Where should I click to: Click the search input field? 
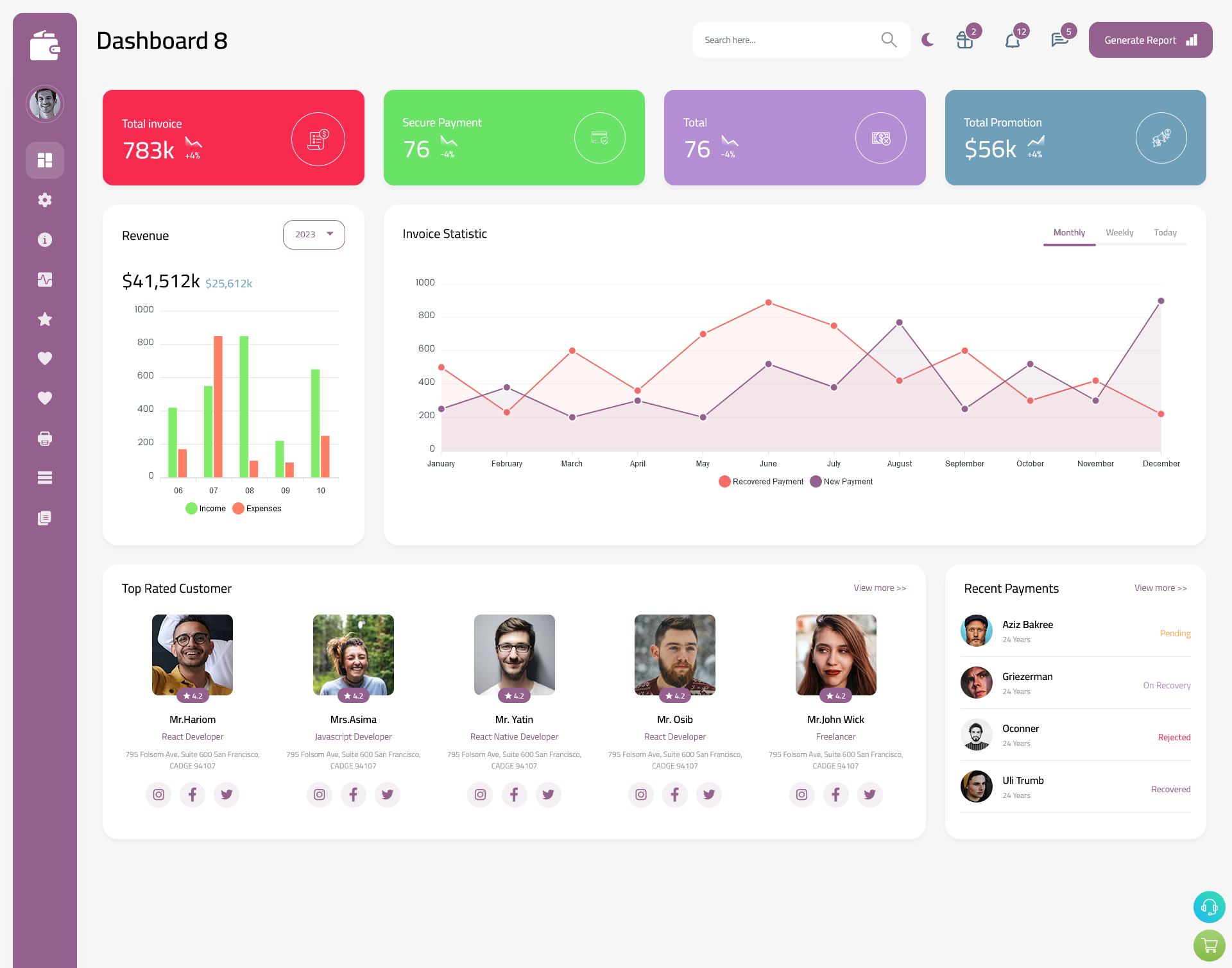point(790,40)
